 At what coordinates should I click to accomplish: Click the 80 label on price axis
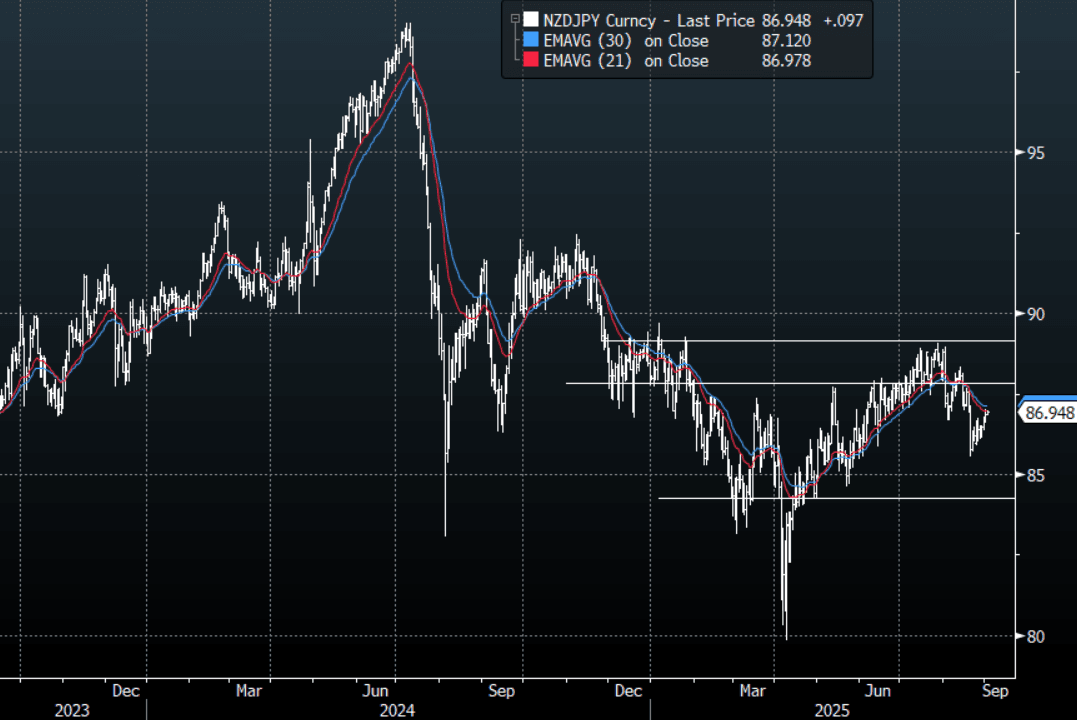(x=1036, y=636)
